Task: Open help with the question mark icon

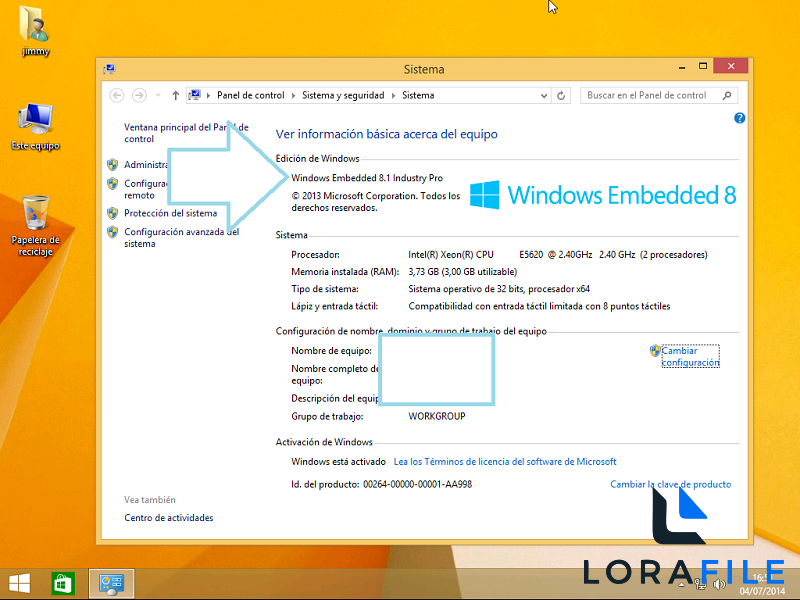Action: tap(739, 118)
